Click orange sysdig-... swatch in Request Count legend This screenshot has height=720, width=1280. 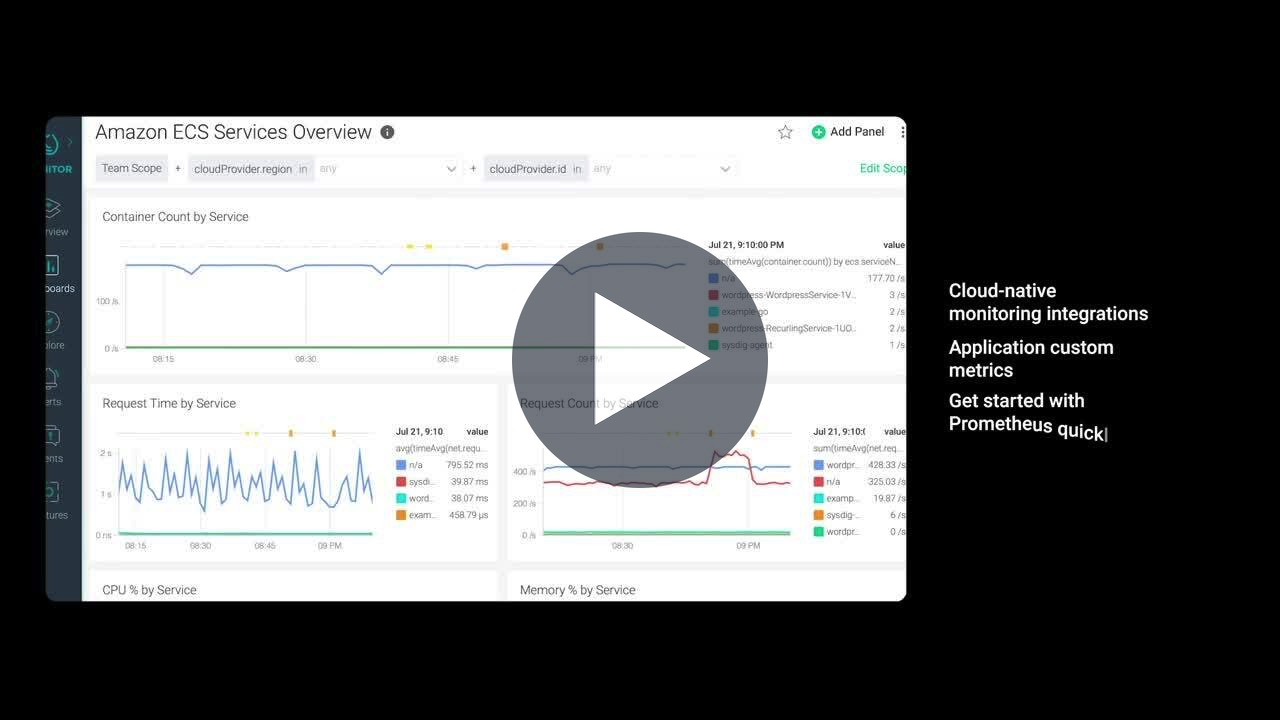tap(818, 515)
